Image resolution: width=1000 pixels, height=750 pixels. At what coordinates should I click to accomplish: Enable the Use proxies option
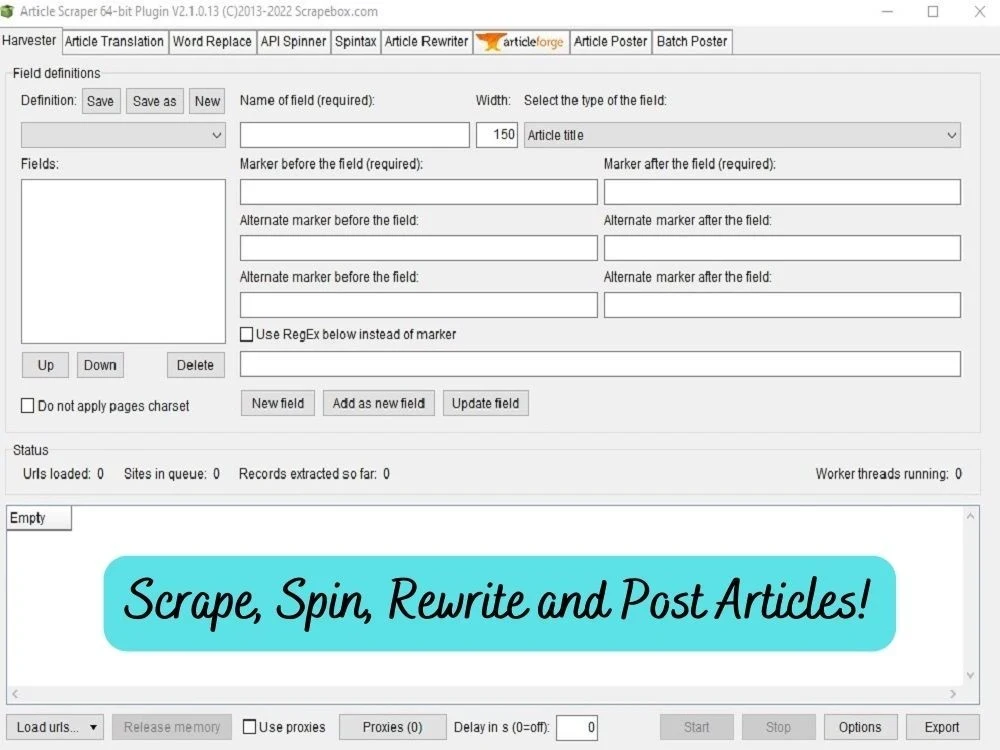[x=248, y=727]
